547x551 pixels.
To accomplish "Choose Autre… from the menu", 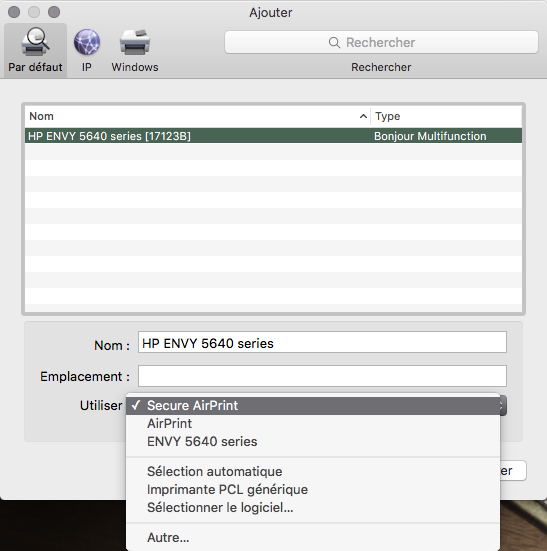I will (313, 538).
